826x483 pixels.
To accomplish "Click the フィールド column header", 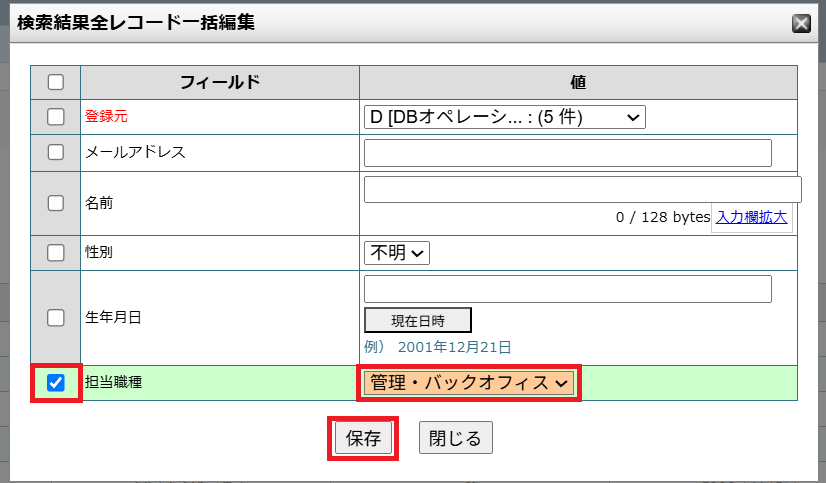I will tap(220, 82).
